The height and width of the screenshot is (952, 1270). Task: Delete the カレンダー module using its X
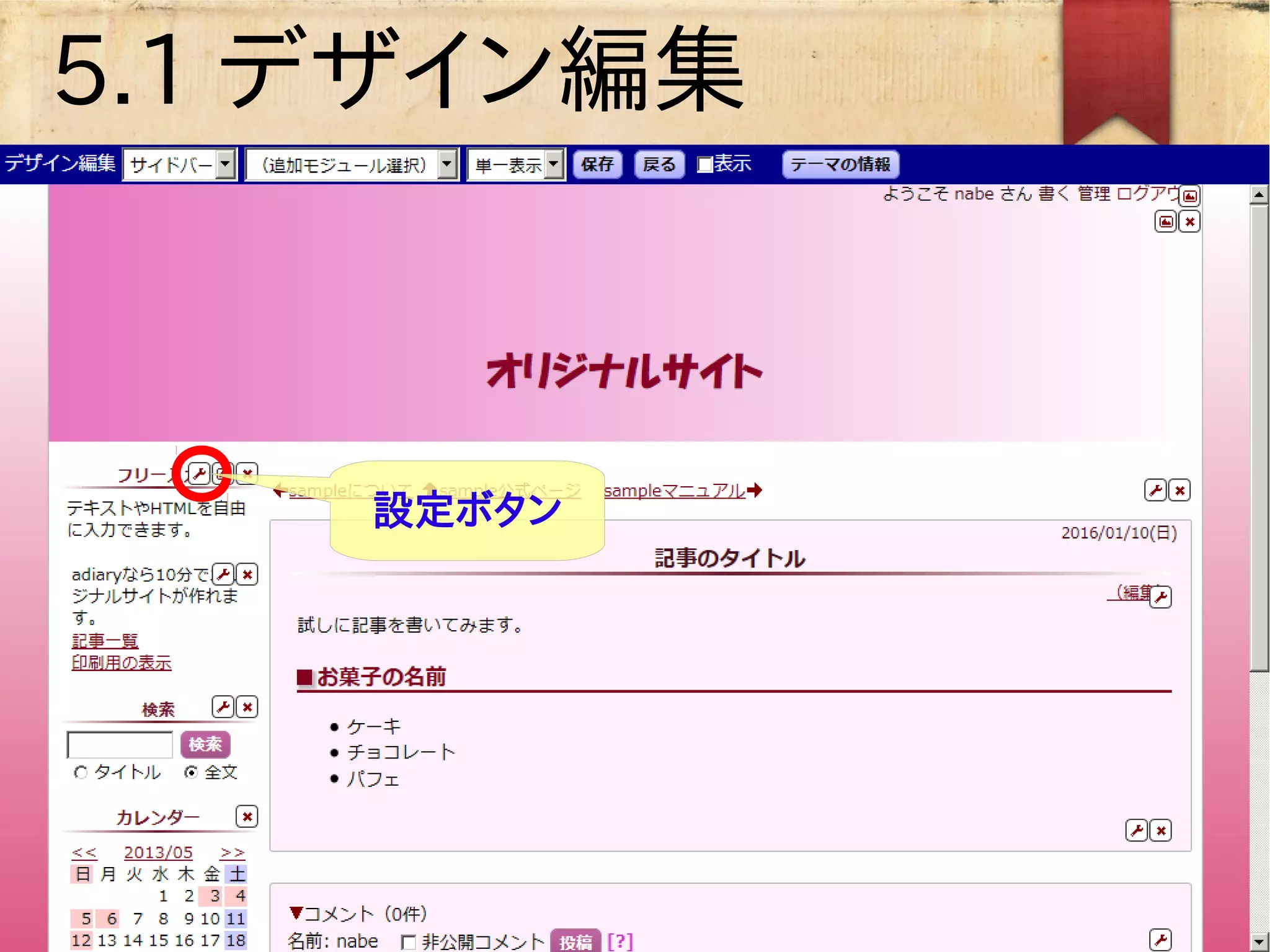coord(247,816)
